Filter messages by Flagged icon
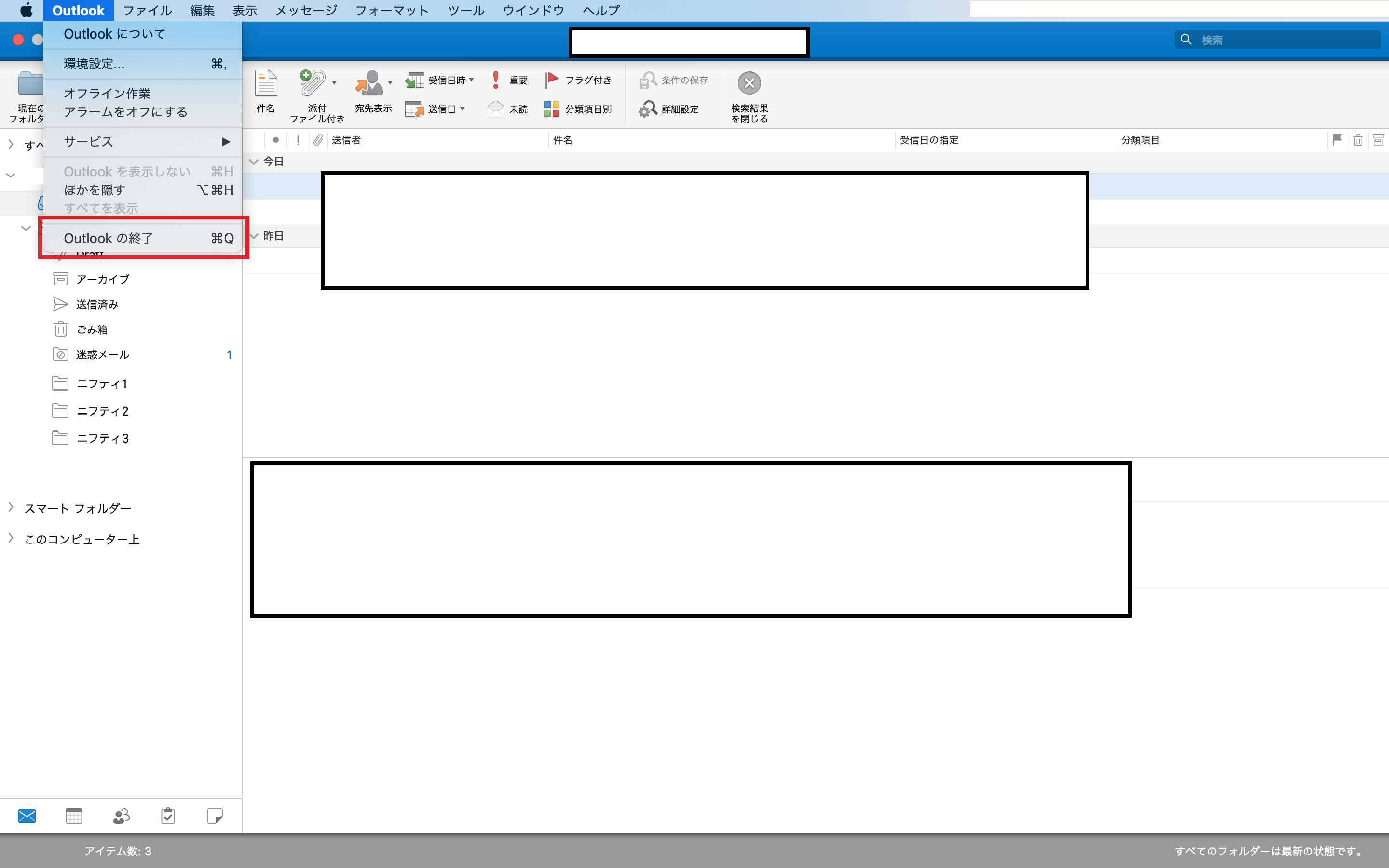This screenshot has height=868, width=1389. (x=552, y=80)
